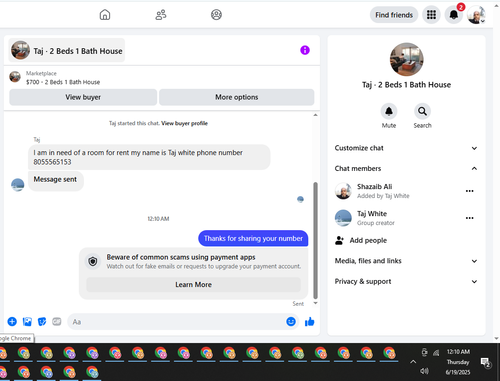Open View buyer profile link
The height and width of the screenshot is (381, 500).
click(184, 123)
